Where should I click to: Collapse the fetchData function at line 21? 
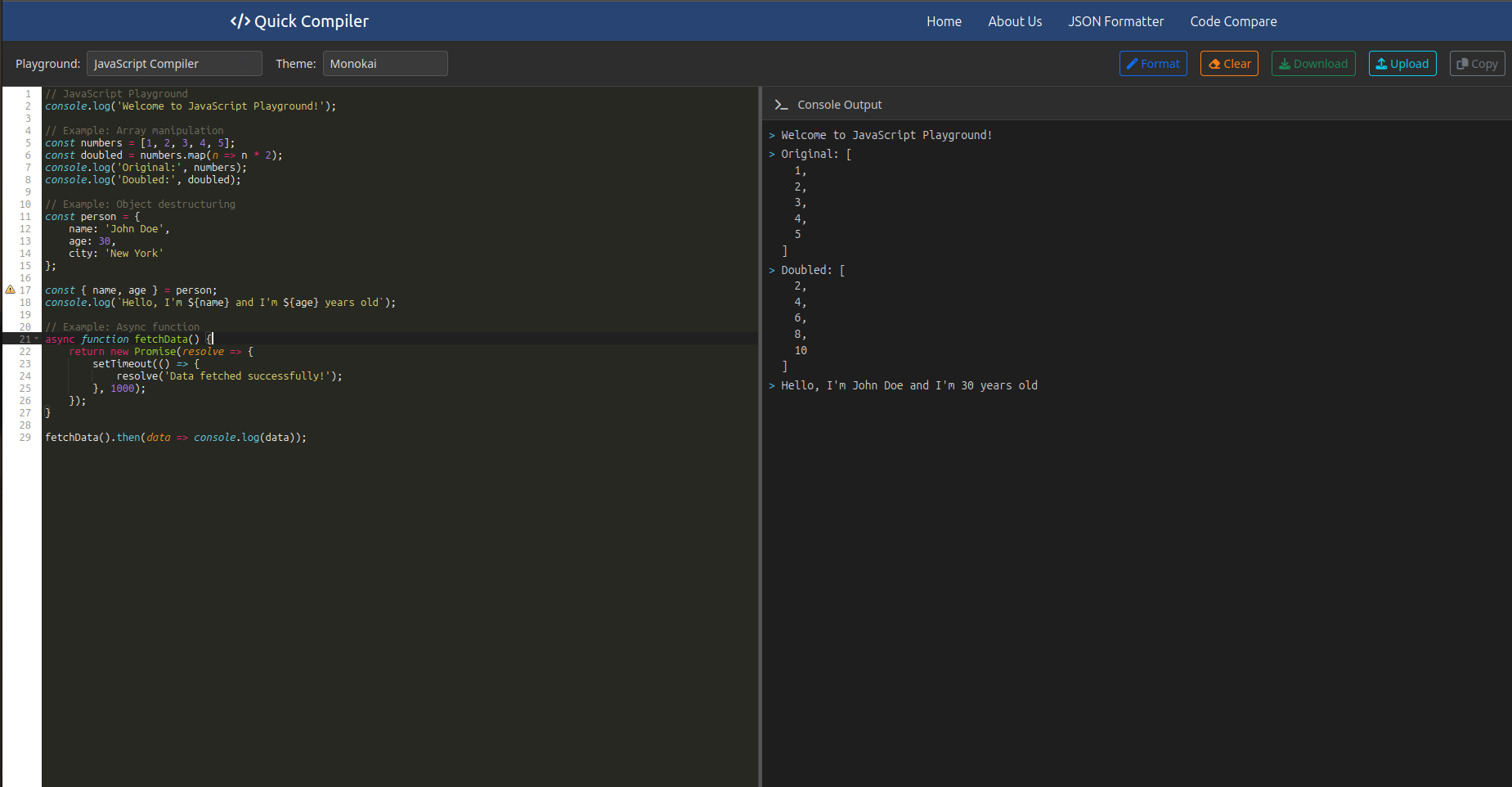pos(37,339)
